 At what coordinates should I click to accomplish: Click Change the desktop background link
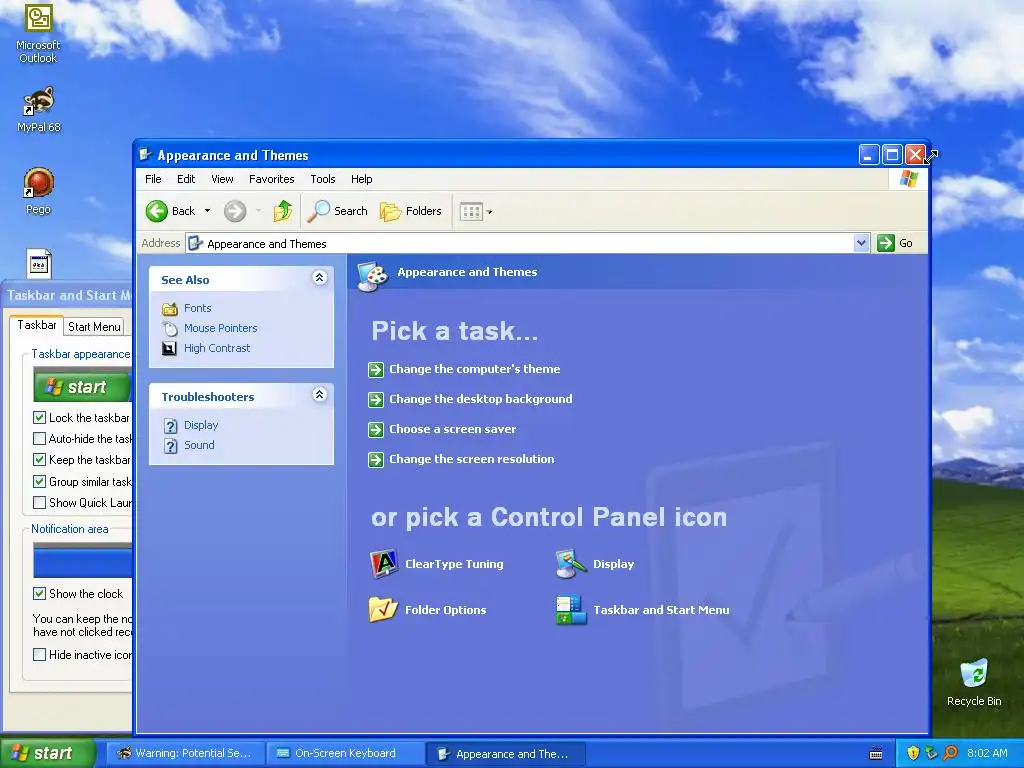481,399
